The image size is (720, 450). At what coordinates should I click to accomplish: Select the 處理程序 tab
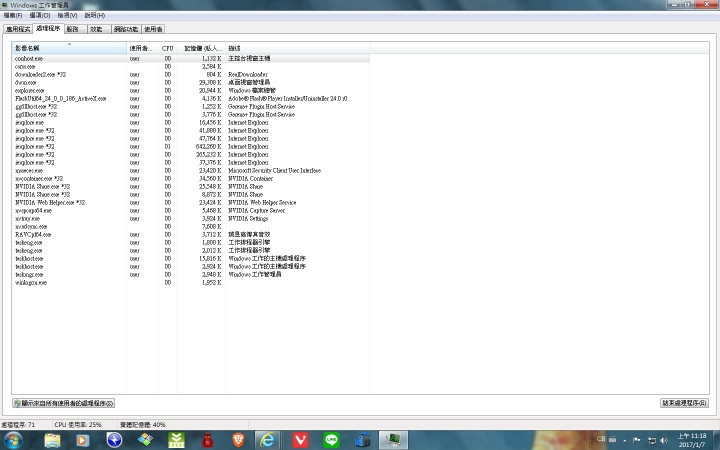pos(48,28)
